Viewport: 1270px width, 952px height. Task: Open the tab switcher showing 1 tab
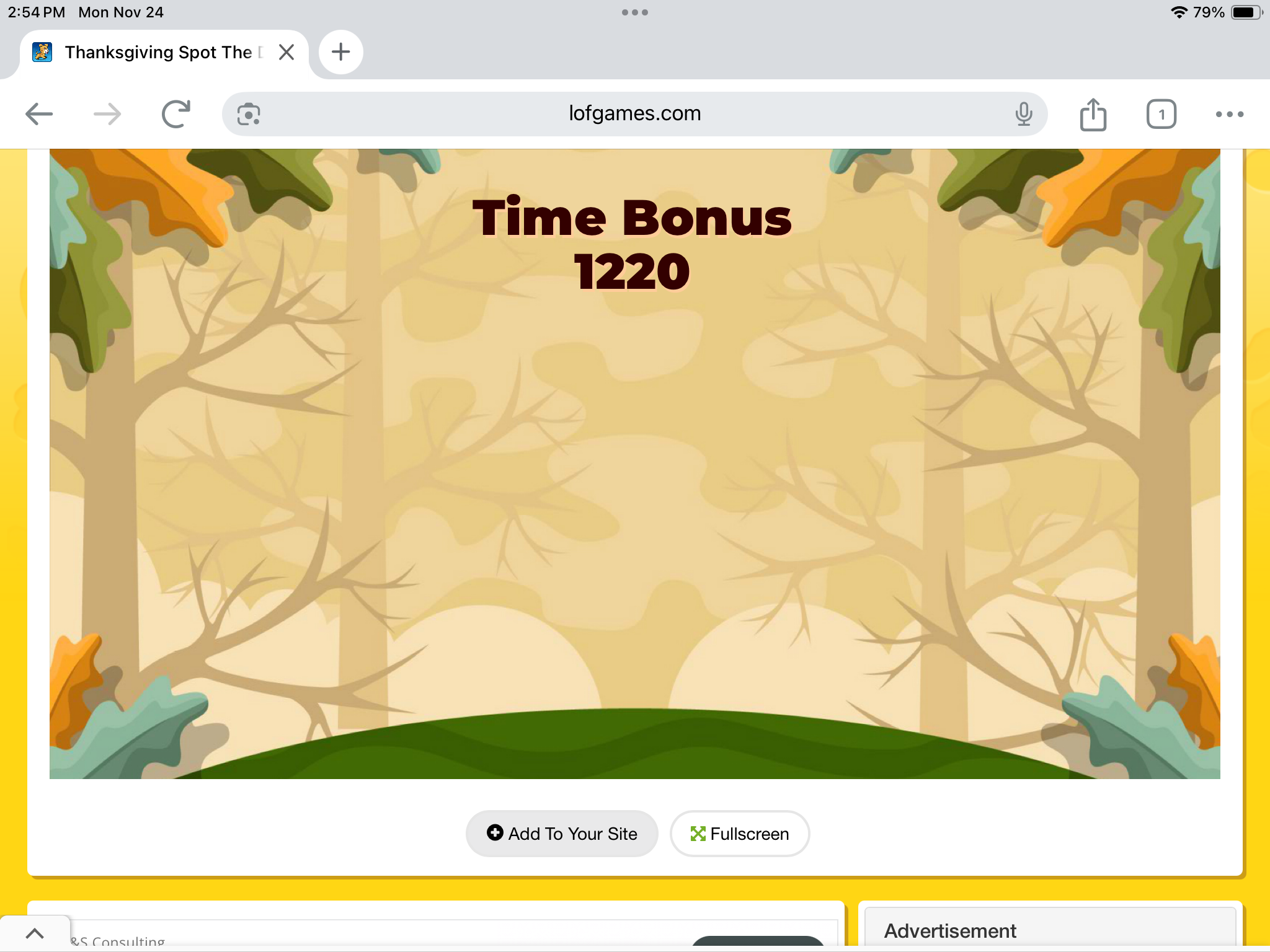[1161, 114]
